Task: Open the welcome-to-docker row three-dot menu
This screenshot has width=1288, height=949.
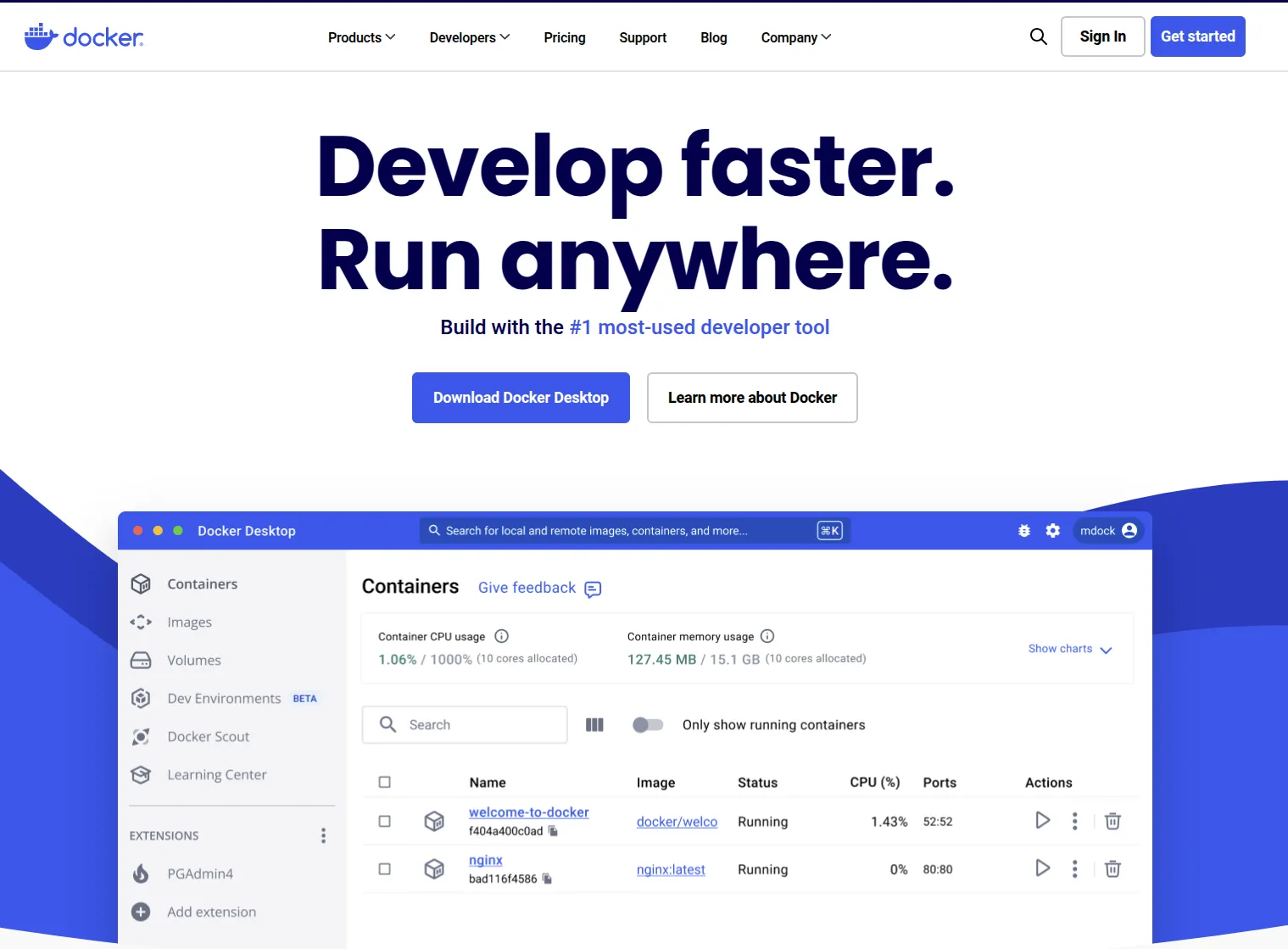Action: click(x=1074, y=821)
